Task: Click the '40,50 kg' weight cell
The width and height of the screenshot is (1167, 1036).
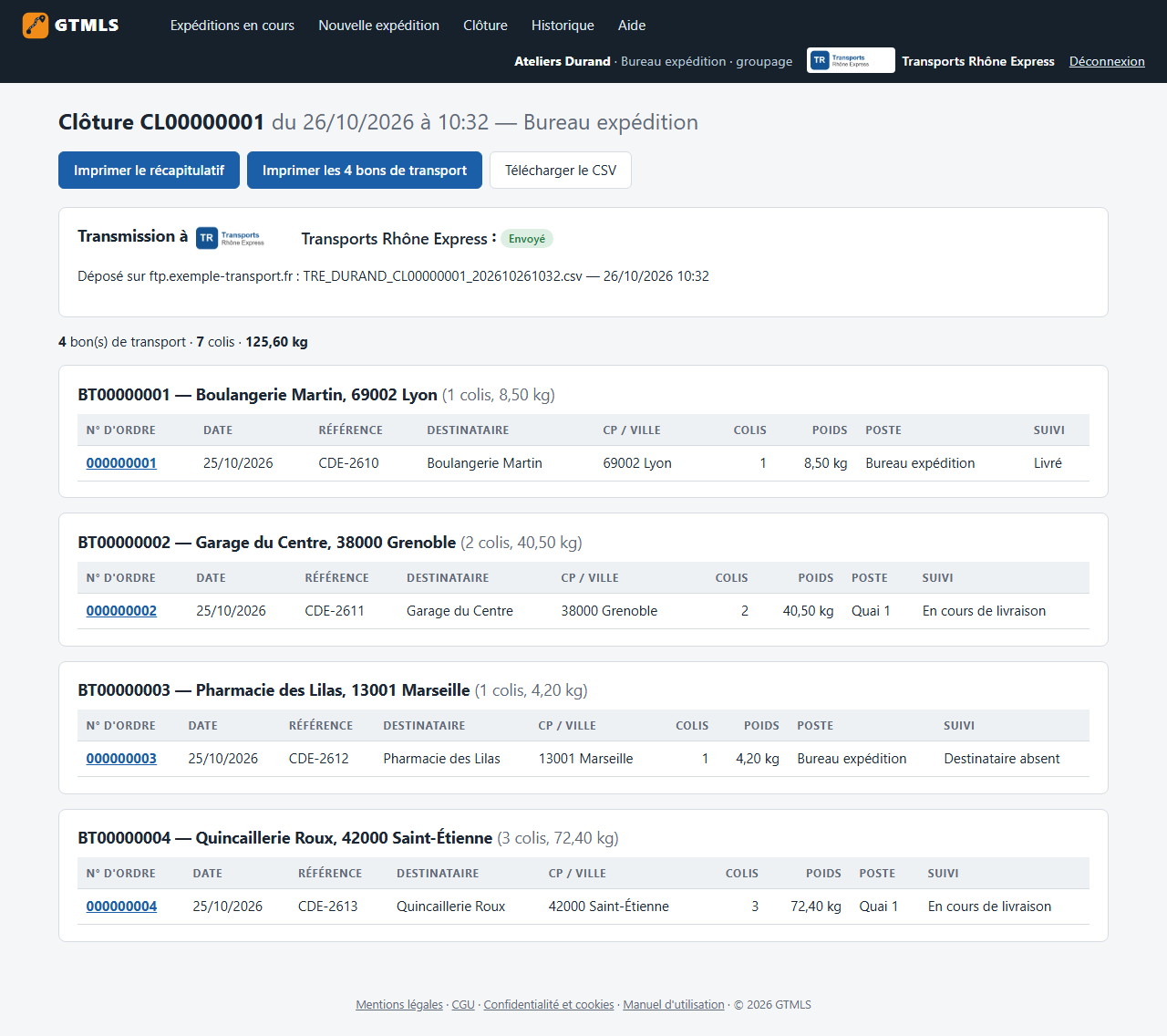Action: (809, 611)
